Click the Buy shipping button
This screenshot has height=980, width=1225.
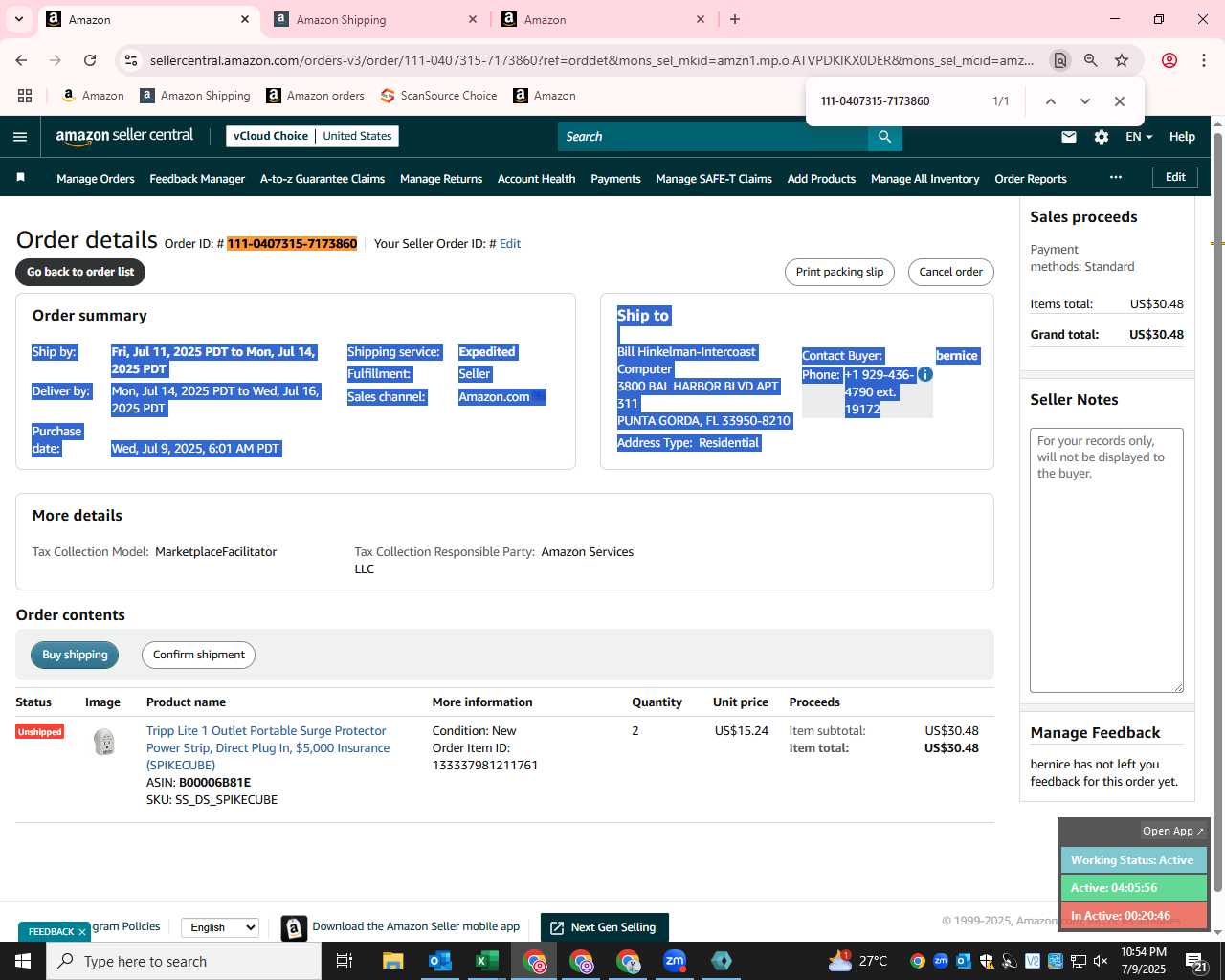(x=75, y=655)
